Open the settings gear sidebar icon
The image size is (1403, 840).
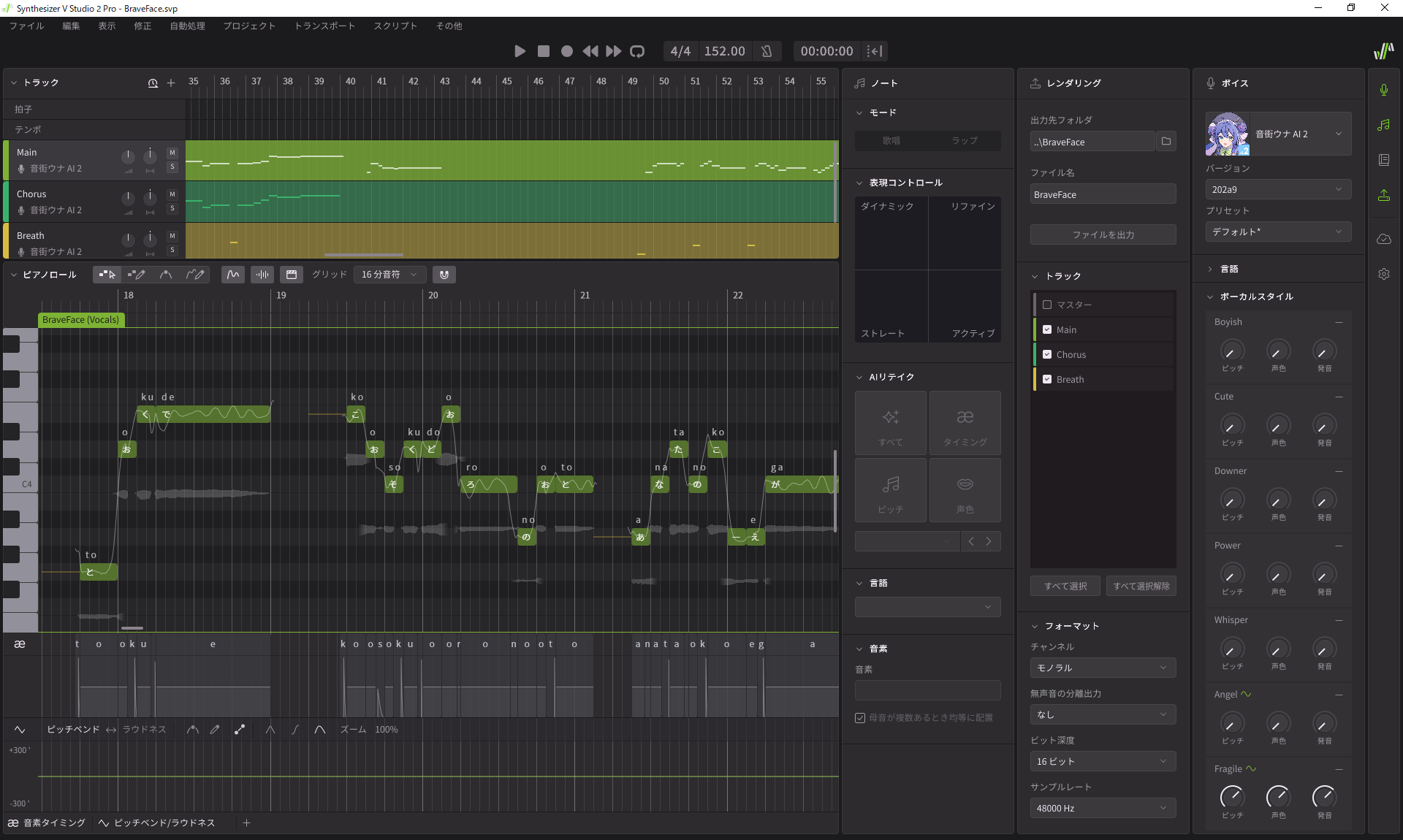click(1384, 274)
